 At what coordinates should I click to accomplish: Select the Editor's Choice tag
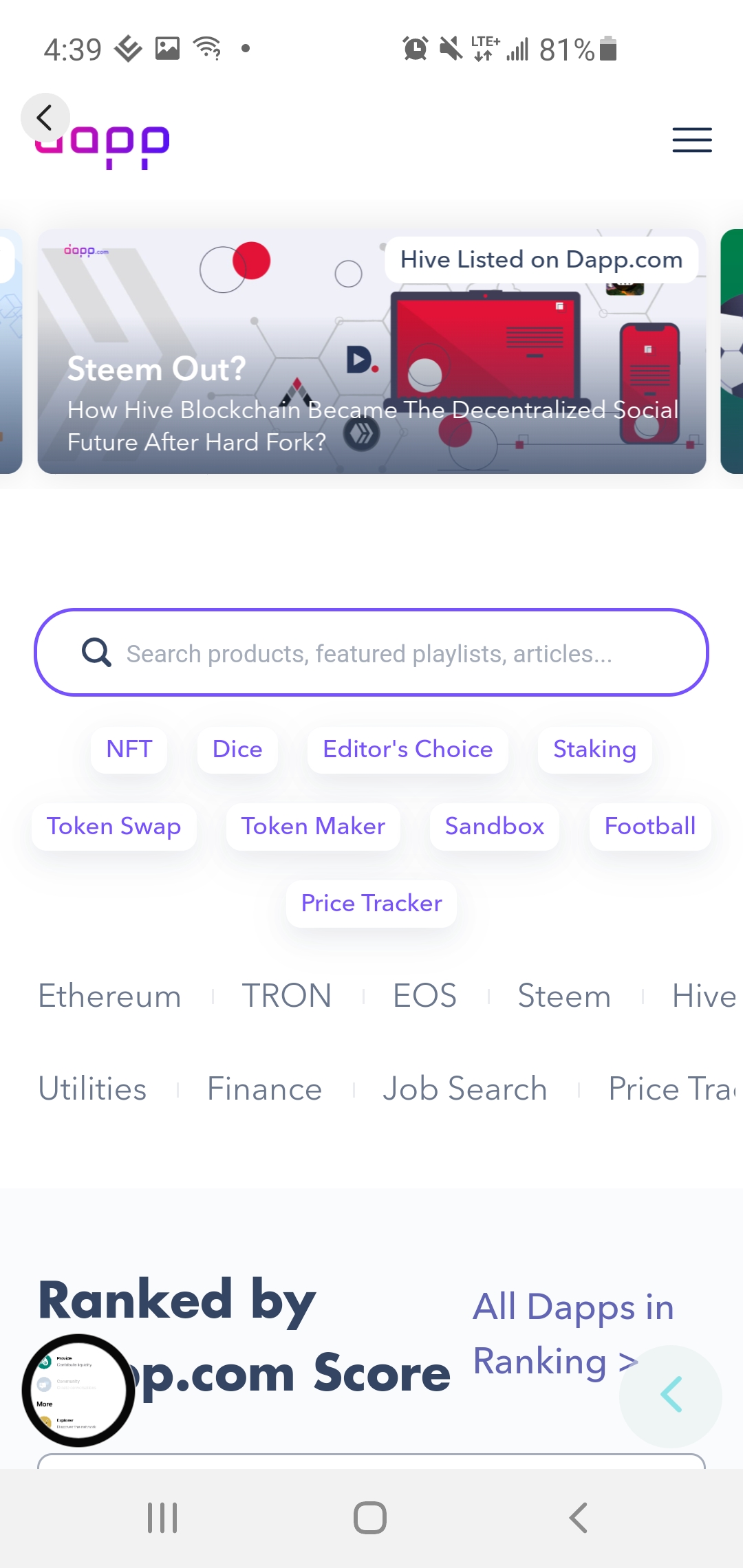click(408, 750)
